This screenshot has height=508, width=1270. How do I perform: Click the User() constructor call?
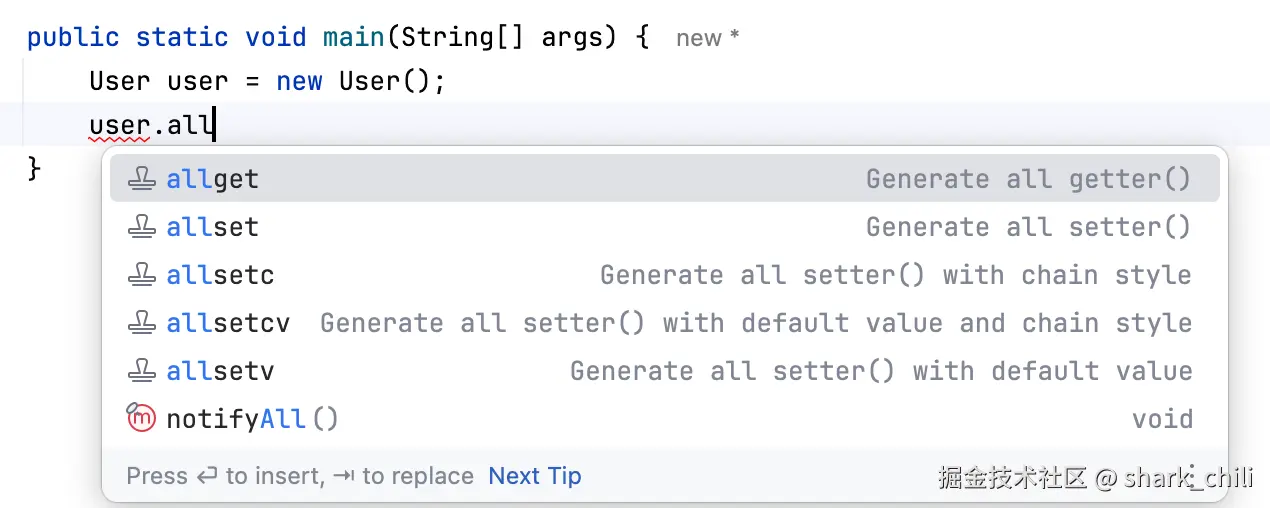pos(384,81)
